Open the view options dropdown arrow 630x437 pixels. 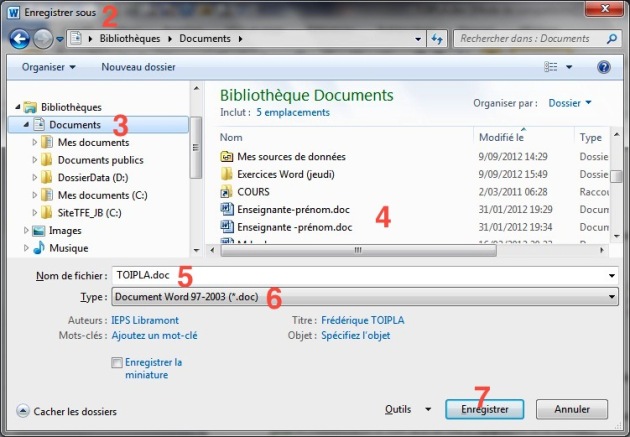tap(569, 67)
